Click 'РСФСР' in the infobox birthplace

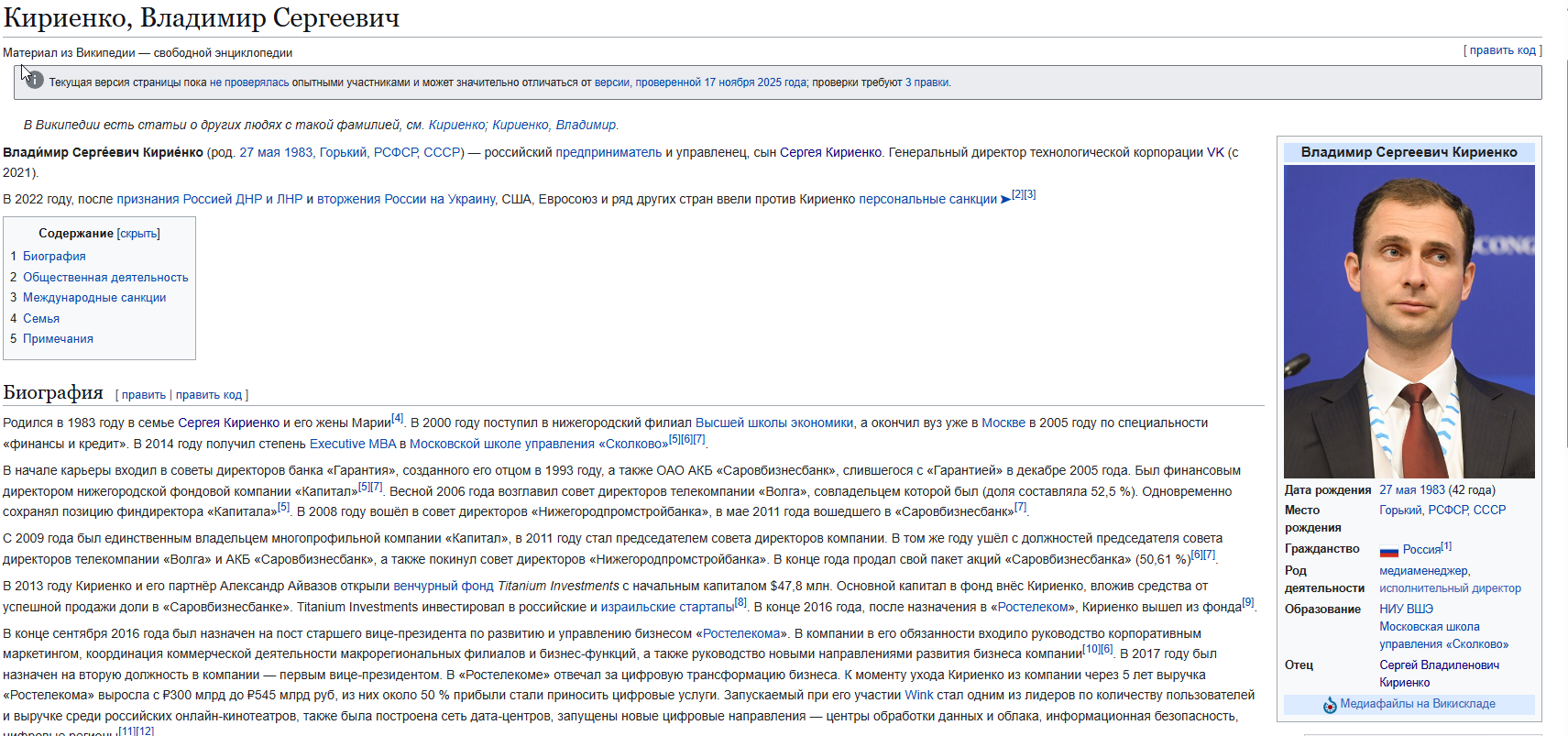(1449, 511)
